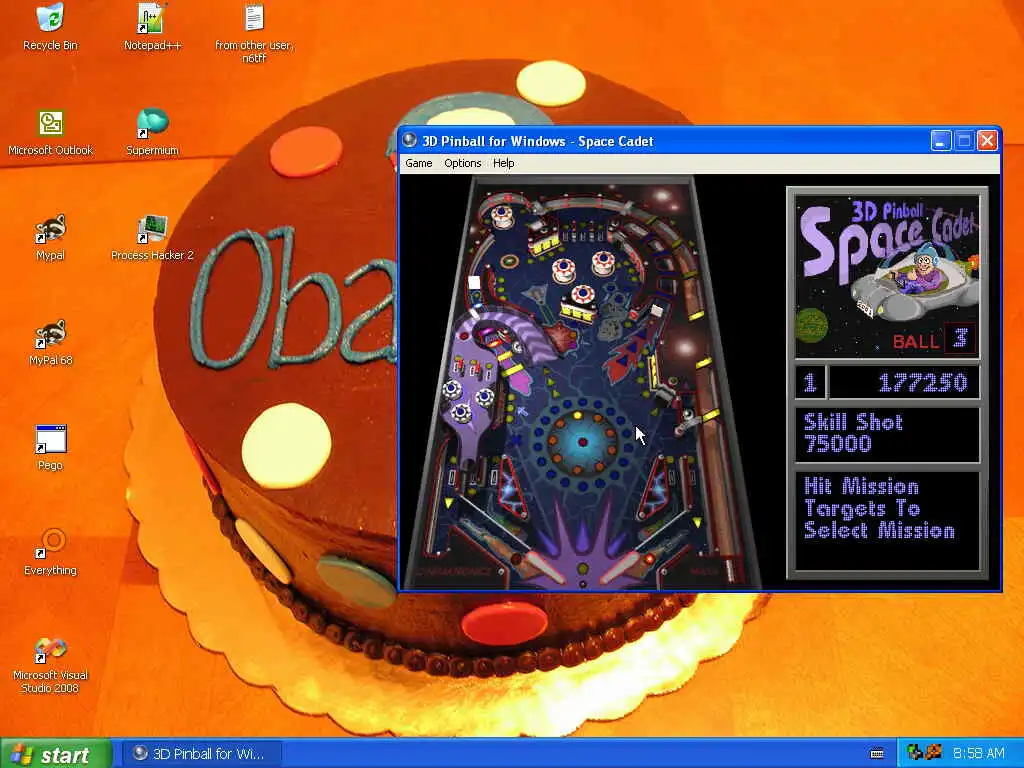The image size is (1024, 768).
Task: Click the Start button
Action: 56,754
